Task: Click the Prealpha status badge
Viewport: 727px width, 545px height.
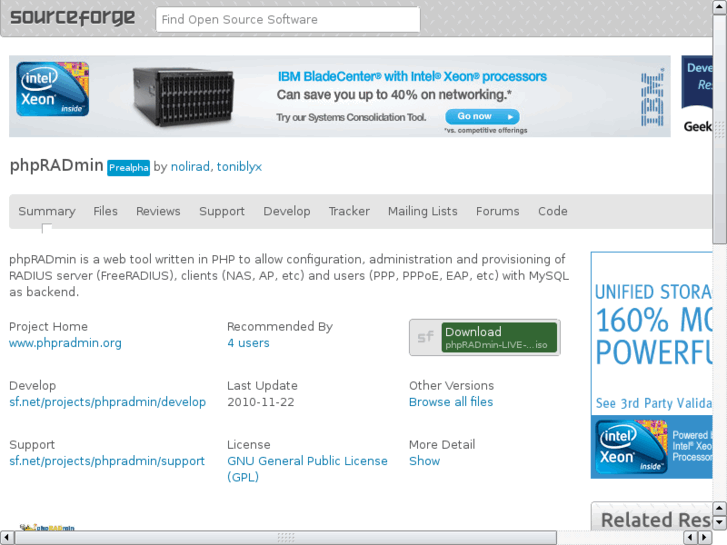Action: [128, 167]
